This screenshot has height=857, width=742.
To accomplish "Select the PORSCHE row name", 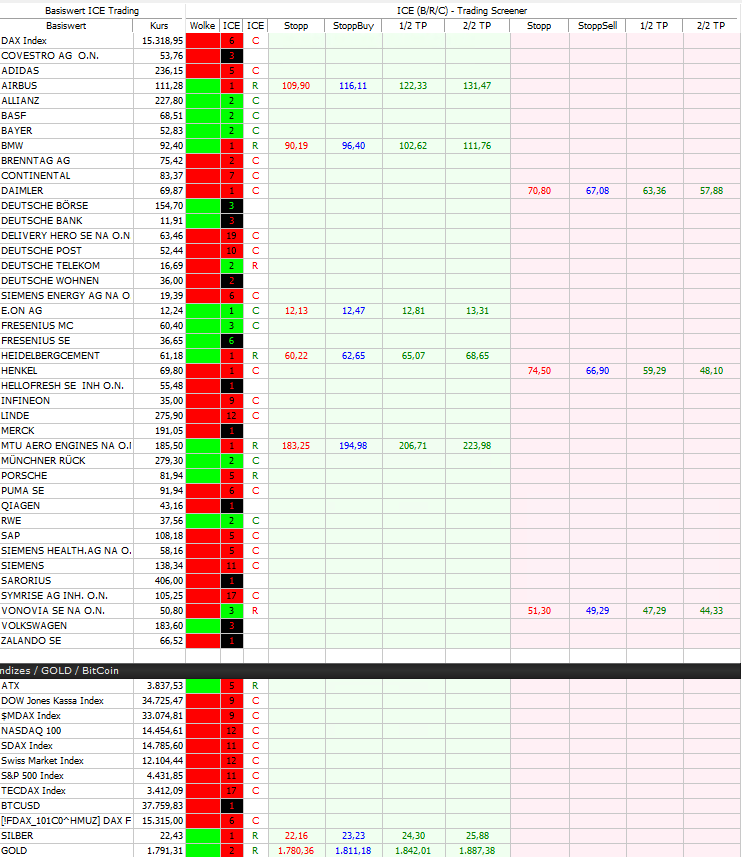I will click(24, 476).
